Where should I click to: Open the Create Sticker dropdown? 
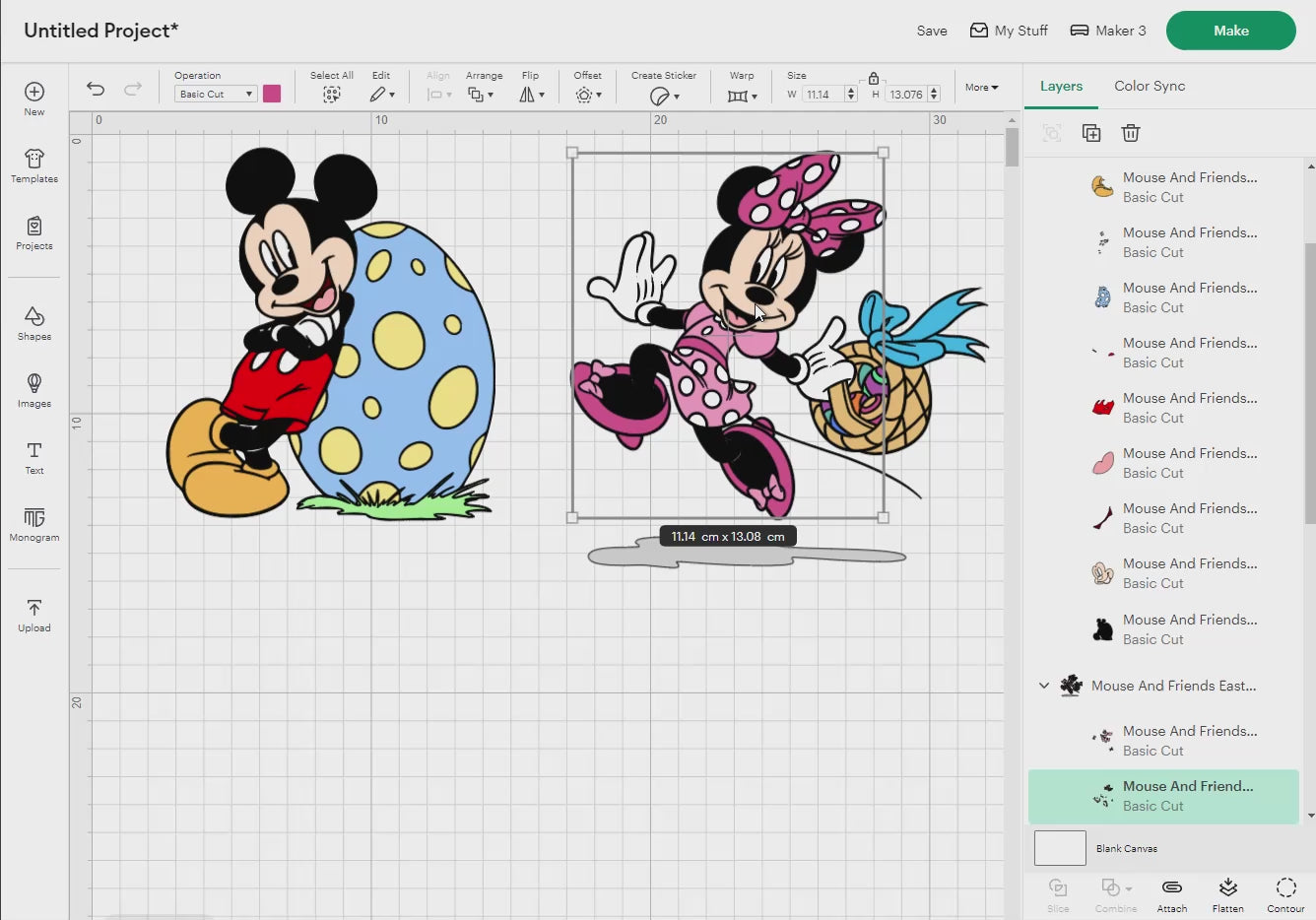click(x=665, y=96)
